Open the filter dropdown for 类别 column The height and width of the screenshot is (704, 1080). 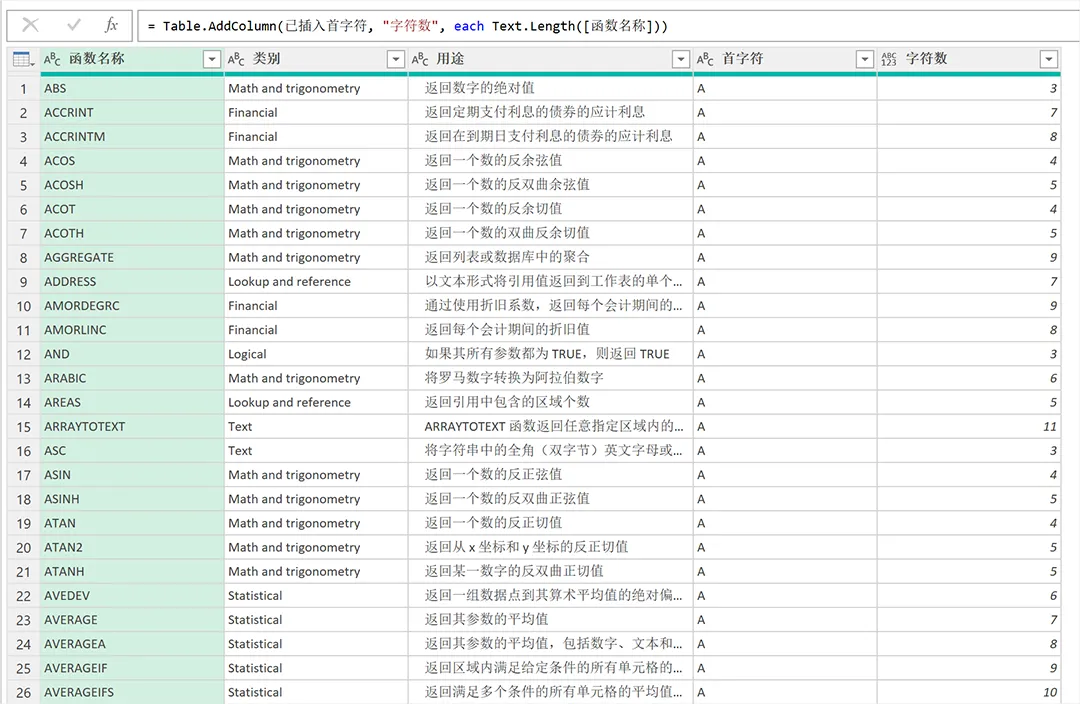point(396,59)
